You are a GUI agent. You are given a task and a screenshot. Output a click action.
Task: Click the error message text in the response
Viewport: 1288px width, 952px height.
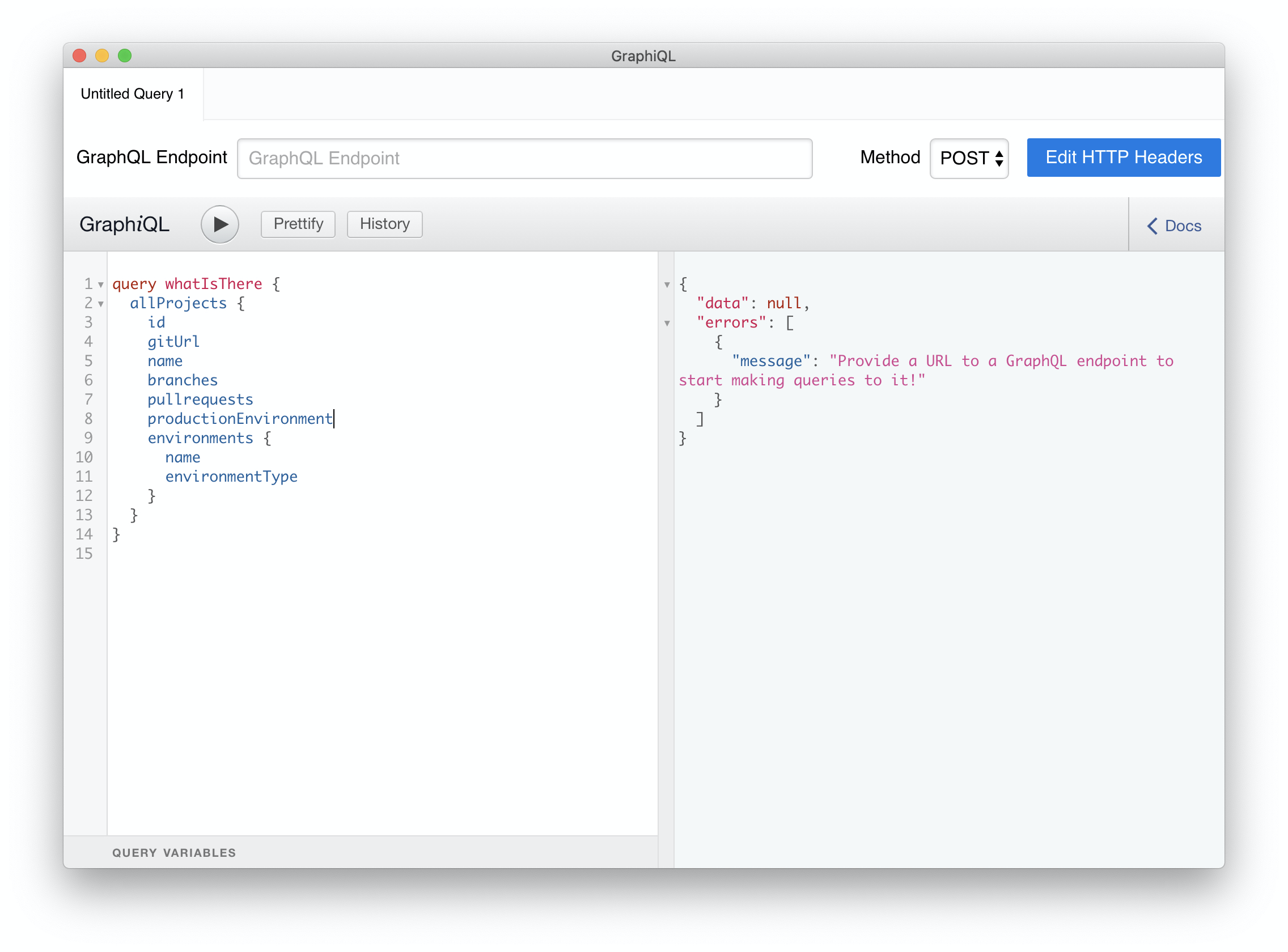coord(1001,362)
